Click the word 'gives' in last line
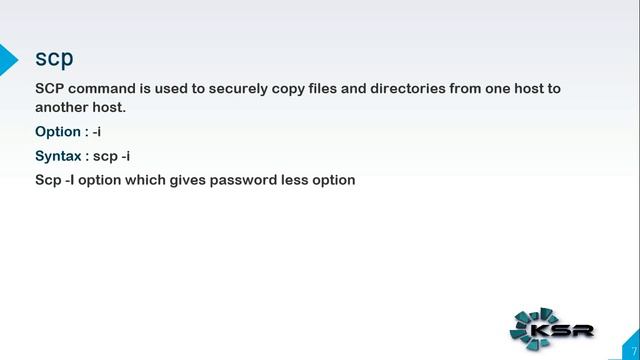640x360 pixels. (x=188, y=180)
